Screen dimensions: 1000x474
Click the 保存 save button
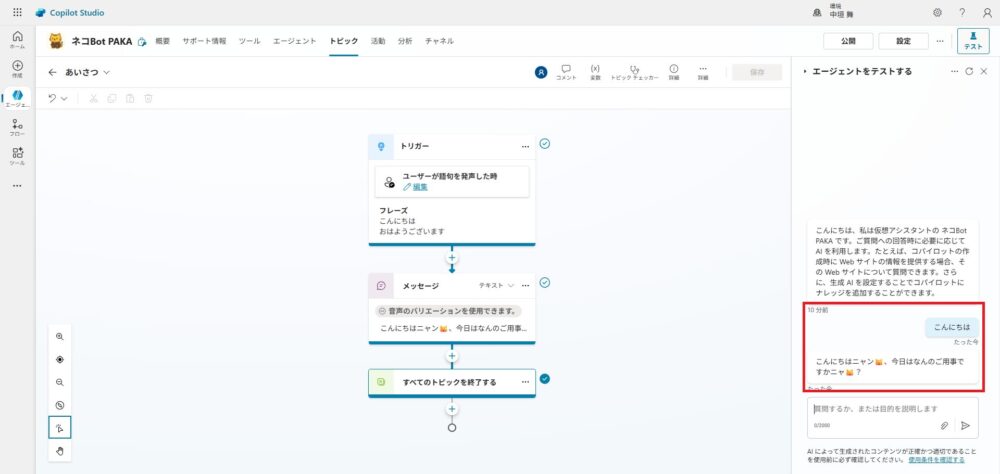pyautogui.click(x=757, y=72)
